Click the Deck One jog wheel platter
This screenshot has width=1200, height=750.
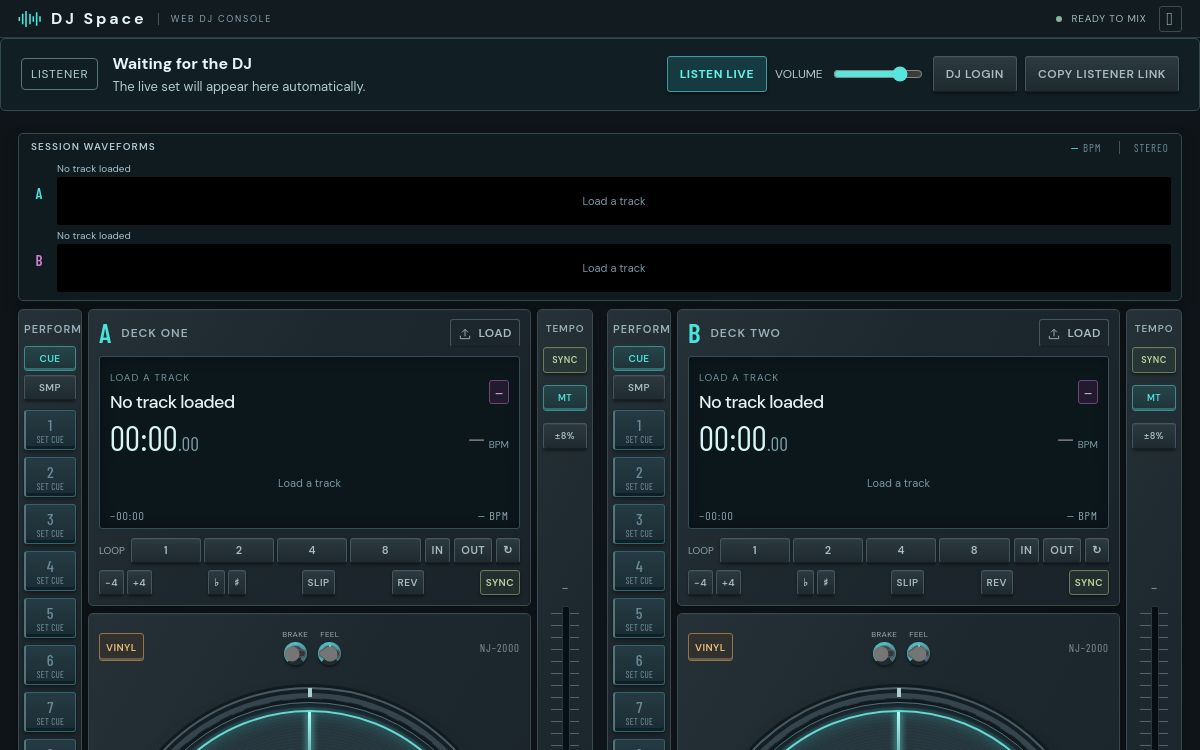point(309,720)
